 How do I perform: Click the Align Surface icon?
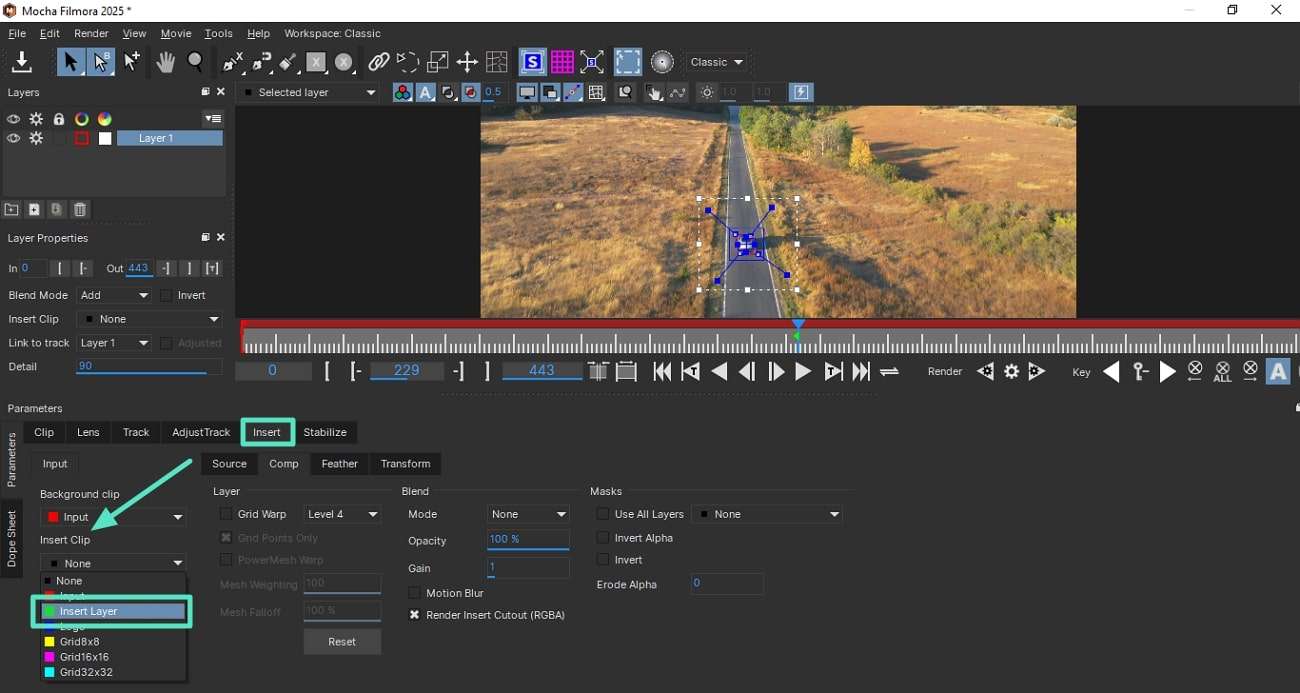tap(592, 62)
